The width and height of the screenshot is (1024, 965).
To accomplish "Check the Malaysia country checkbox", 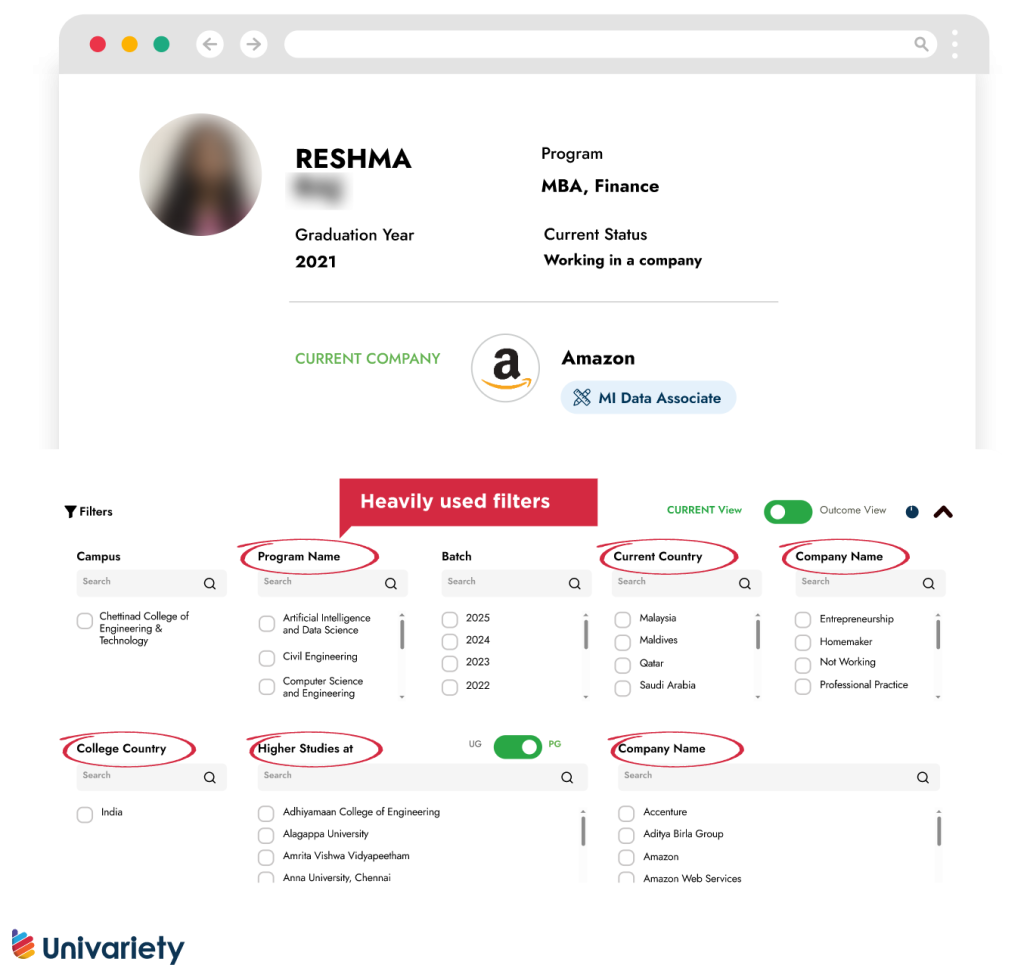I will click(x=623, y=619).
